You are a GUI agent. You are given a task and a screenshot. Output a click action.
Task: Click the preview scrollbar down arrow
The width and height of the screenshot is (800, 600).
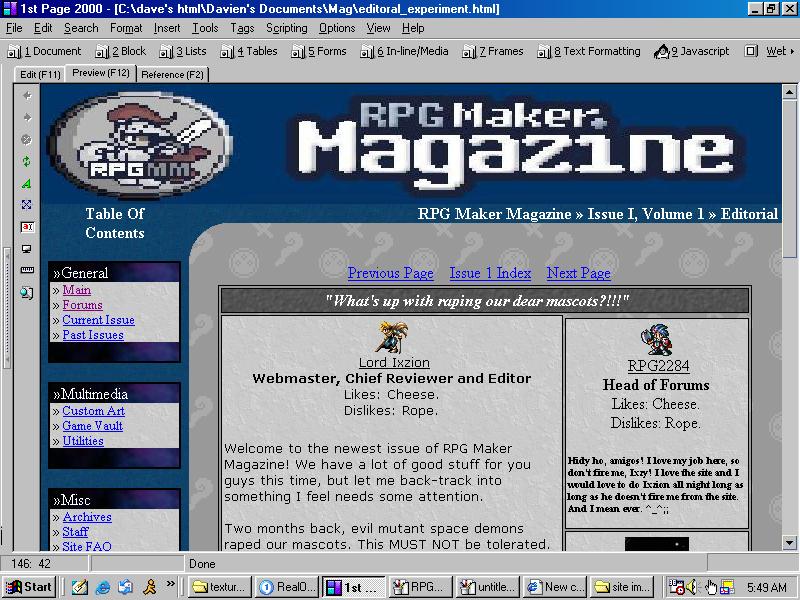click(x=789, y=543)
